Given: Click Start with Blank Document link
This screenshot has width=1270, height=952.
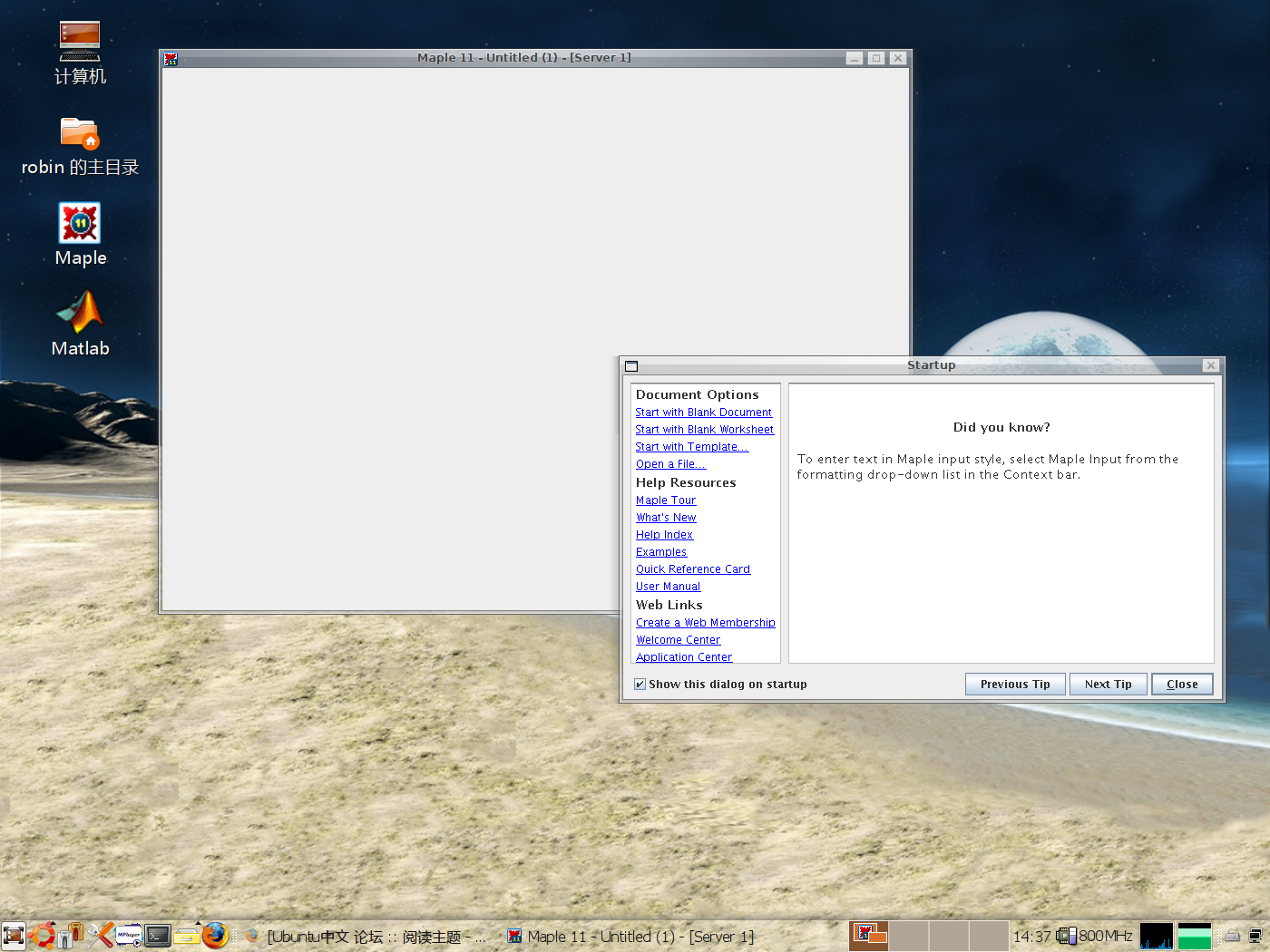Looking at the screenshot, I should pyautogui.click(x=704, y=413).
